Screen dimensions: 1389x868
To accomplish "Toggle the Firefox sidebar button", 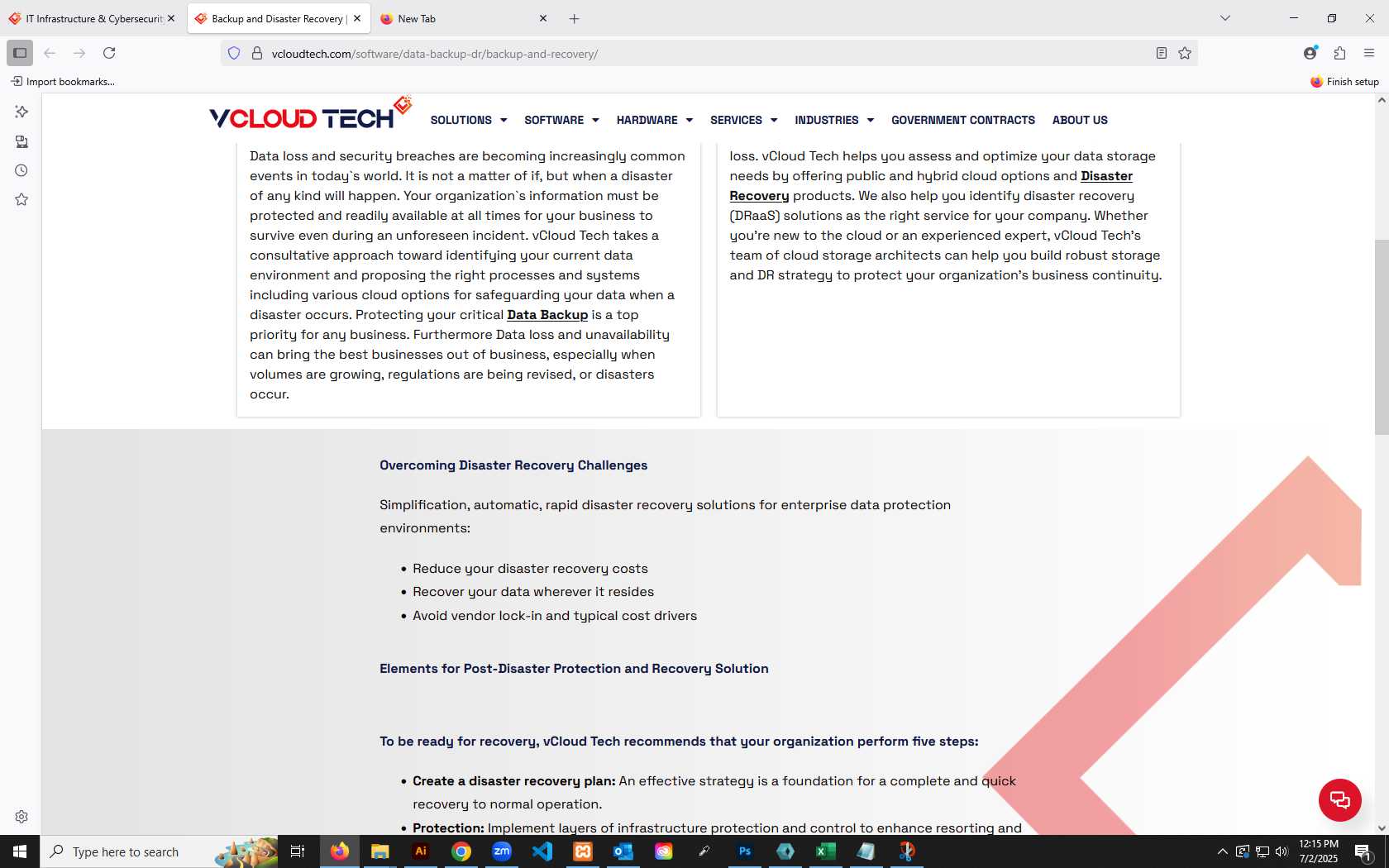I will click(x=20, y=53).
